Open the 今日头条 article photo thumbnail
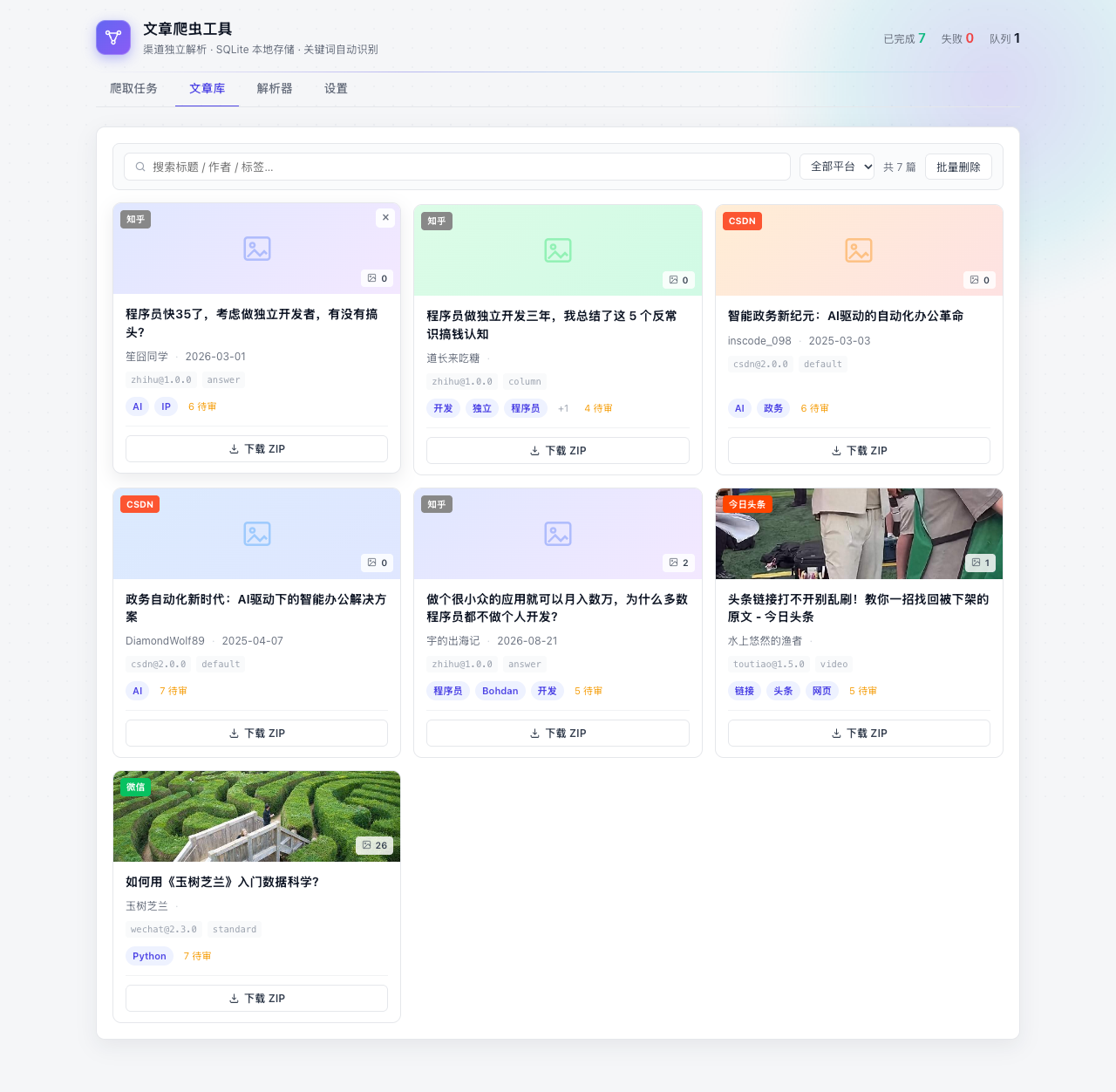The image size is (1116, 1092). pos(859,534)
